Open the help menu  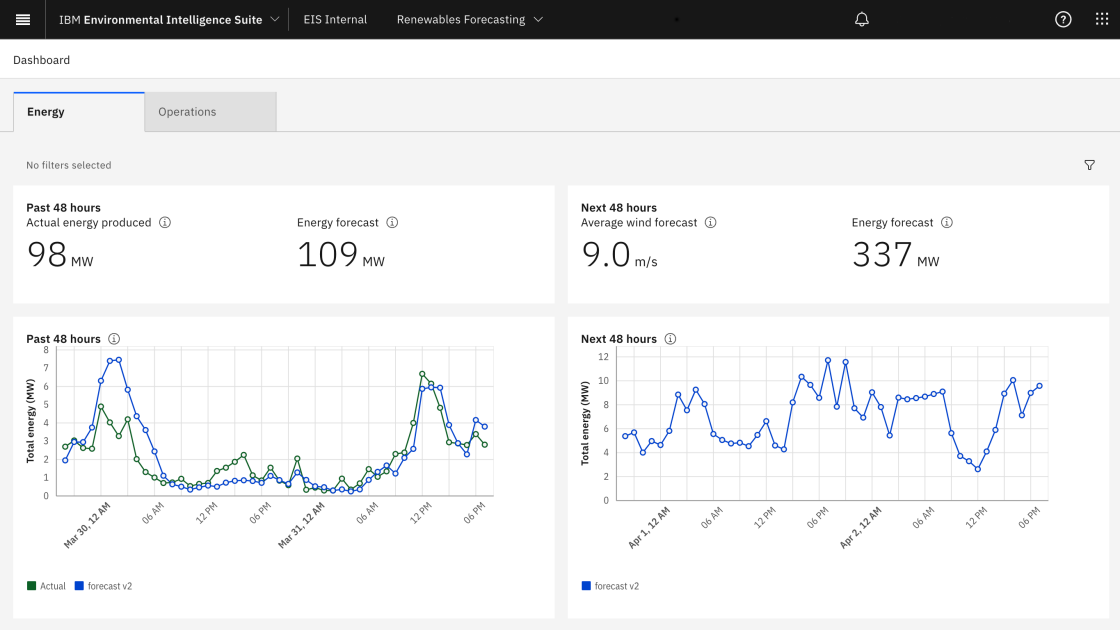pyautogui.click(x=1061, y=19)
